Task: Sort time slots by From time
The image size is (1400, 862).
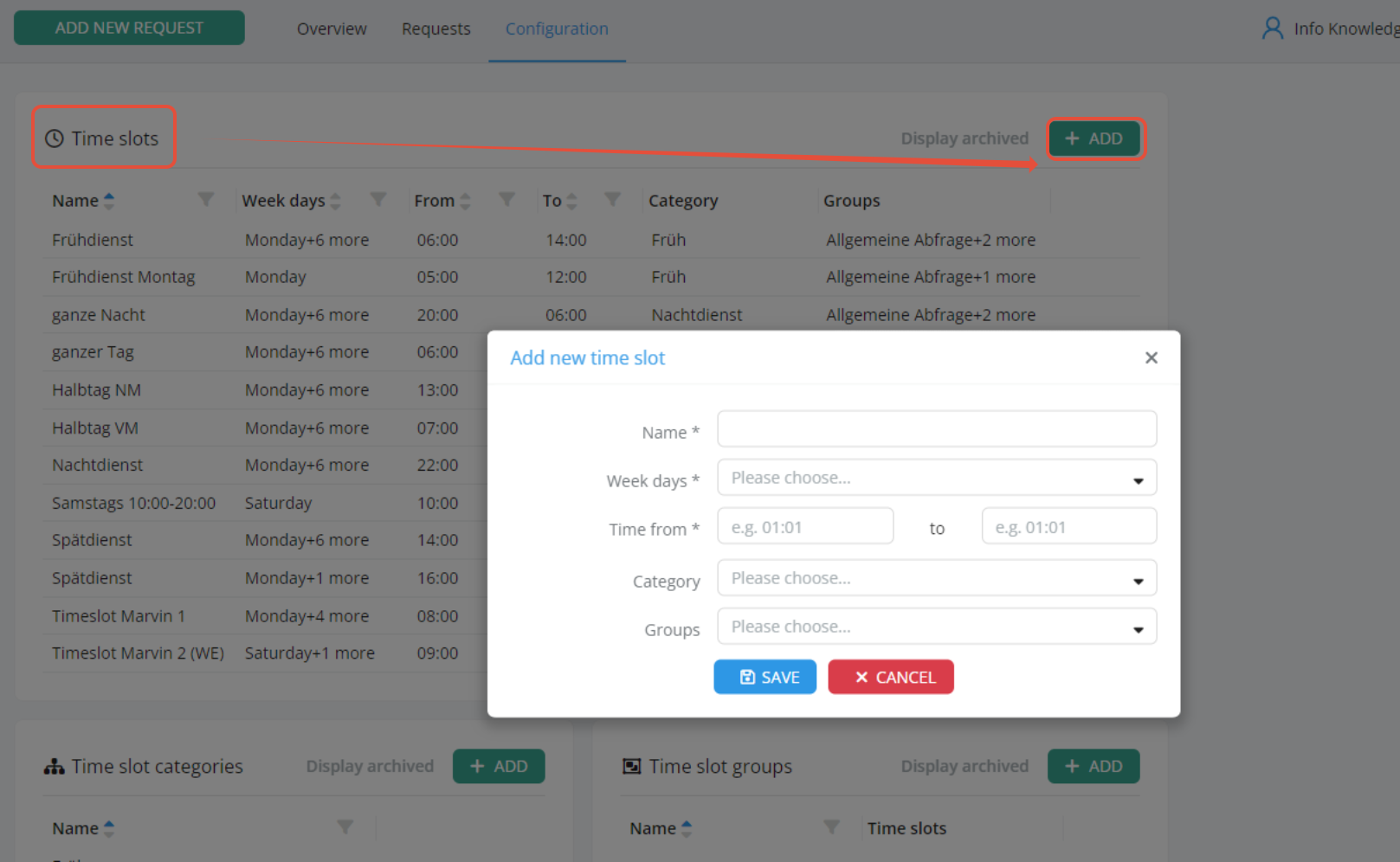Action: click(465, 201)
